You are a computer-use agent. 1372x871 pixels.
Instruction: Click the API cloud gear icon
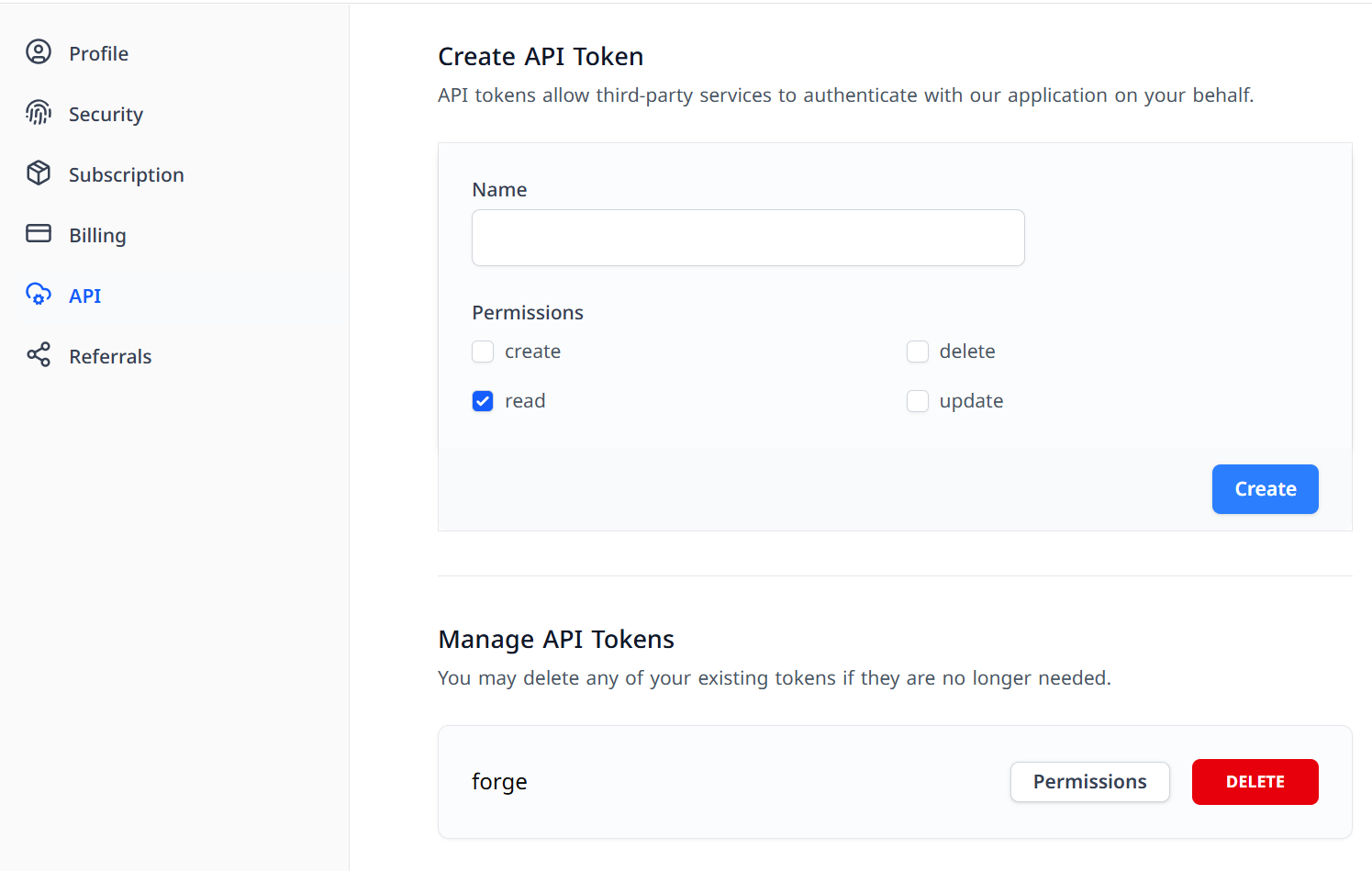[x=39, y=295]
